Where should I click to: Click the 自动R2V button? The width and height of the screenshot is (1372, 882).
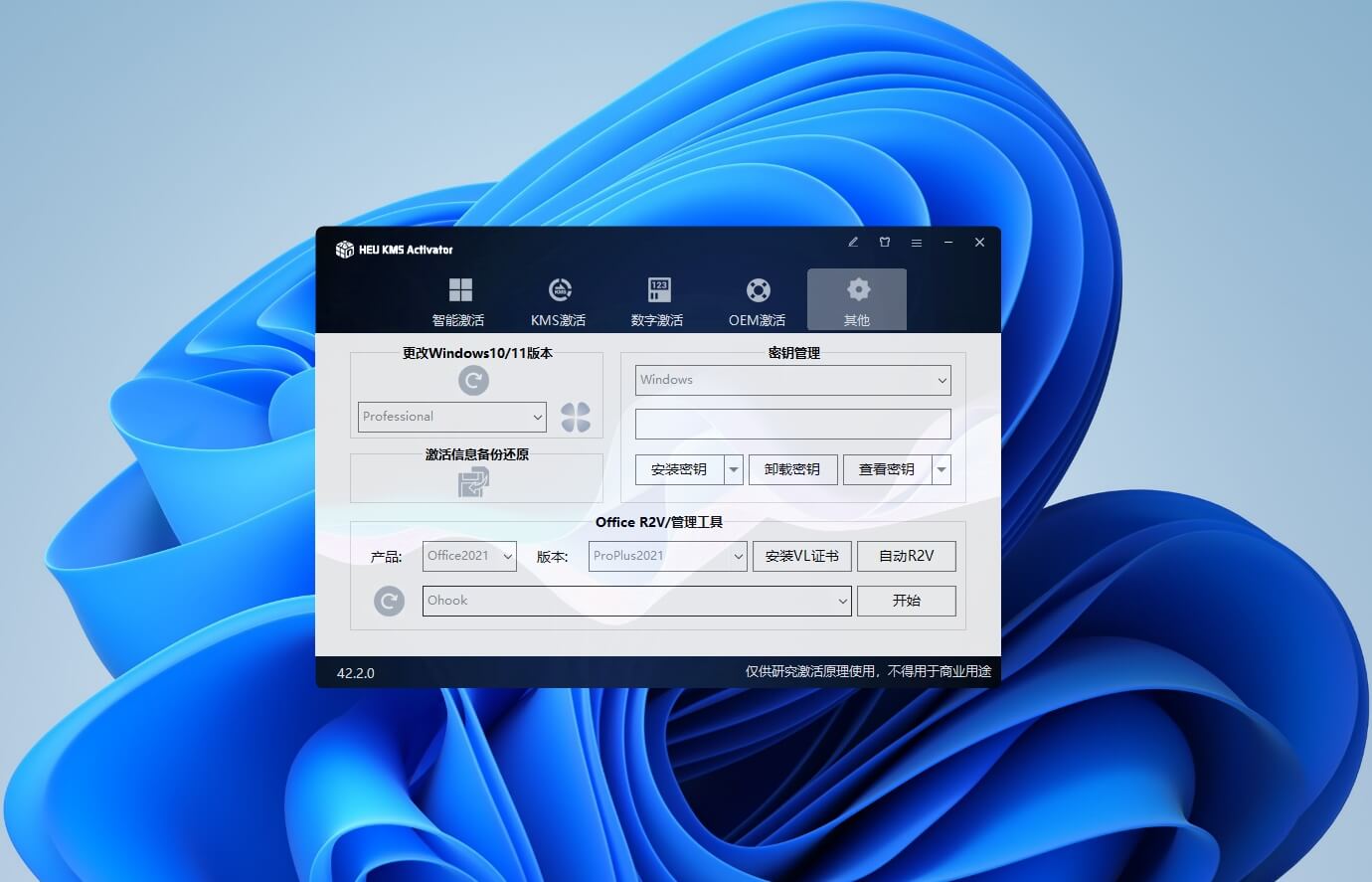coord(906,556)
